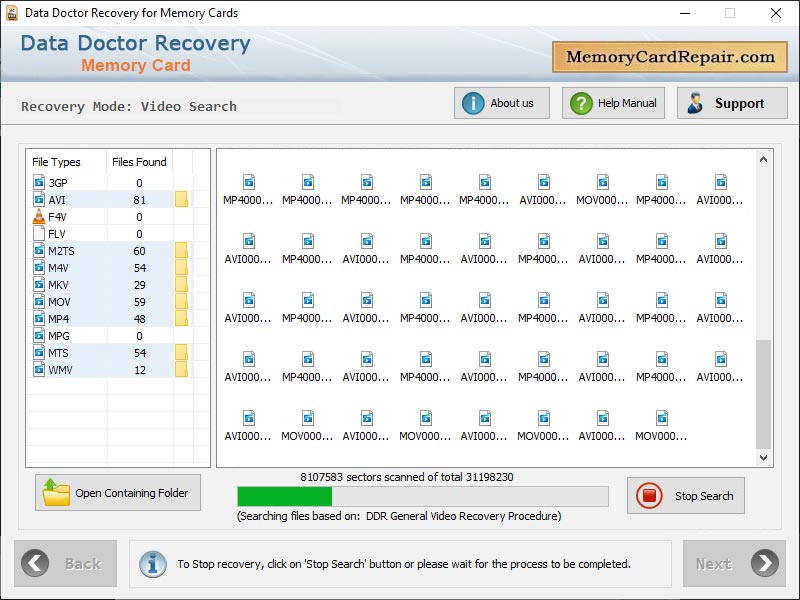Click the info icon next to stop recovery message
Screen dimensions: 800x600
click(152, 563)
